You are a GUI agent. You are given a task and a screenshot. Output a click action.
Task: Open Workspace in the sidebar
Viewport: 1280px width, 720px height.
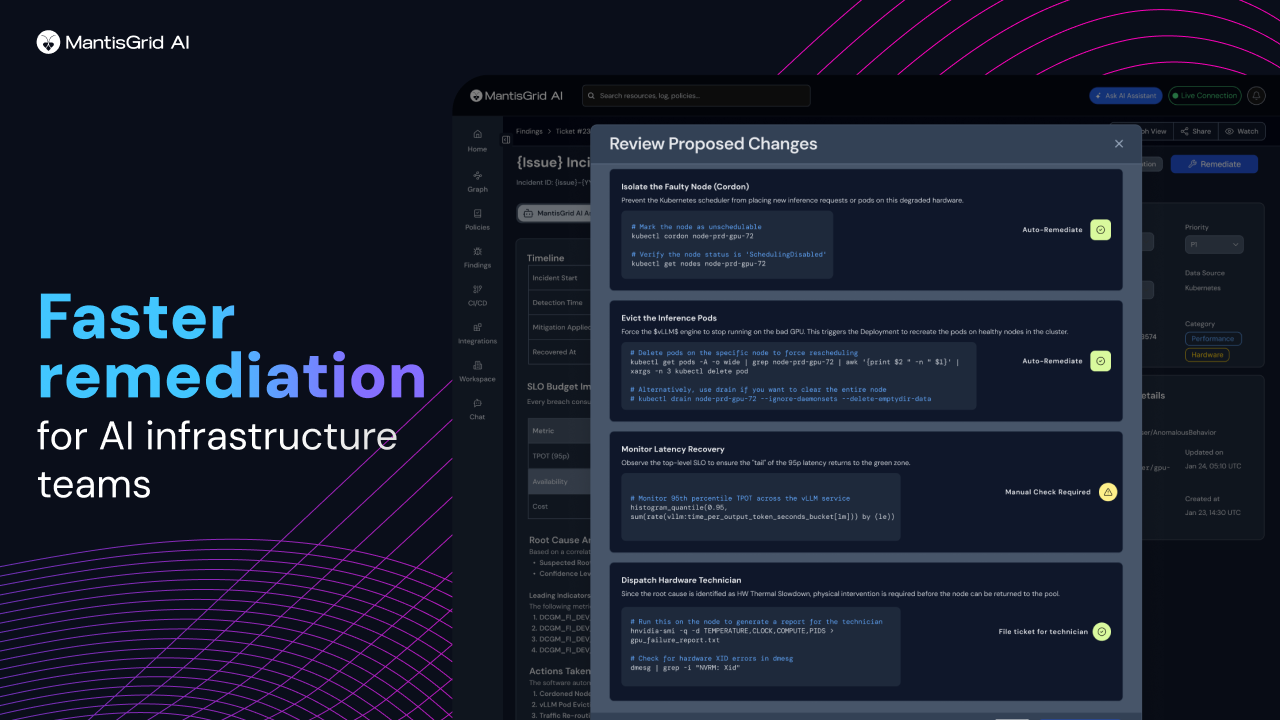(x=477, y=371)
